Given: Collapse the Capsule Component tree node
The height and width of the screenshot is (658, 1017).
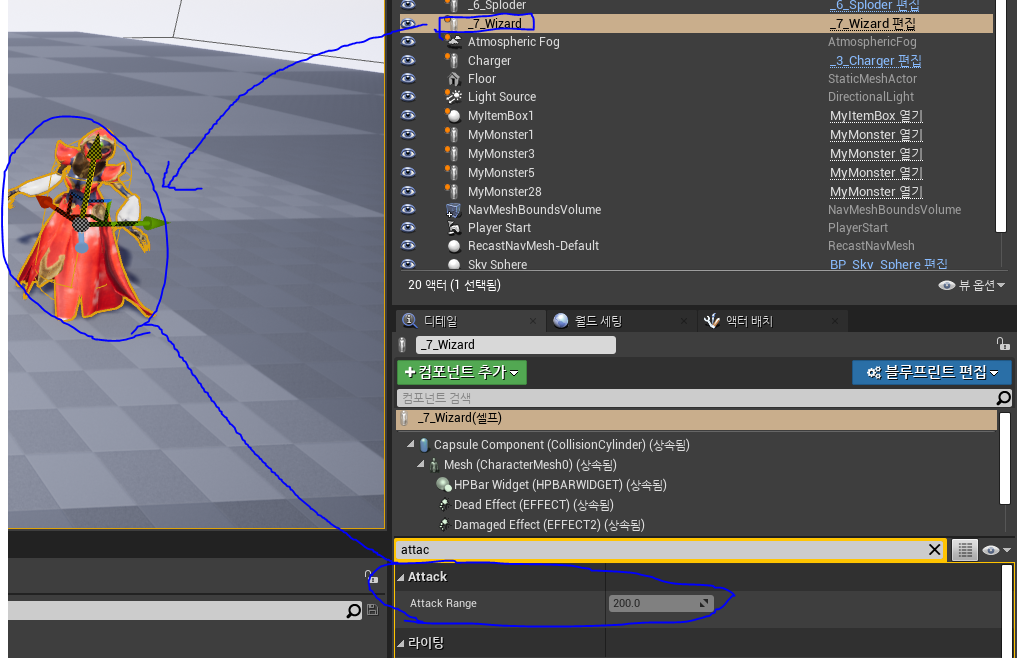Looking at the screenshot, I should pyautogui.click(x=411, y=445).
